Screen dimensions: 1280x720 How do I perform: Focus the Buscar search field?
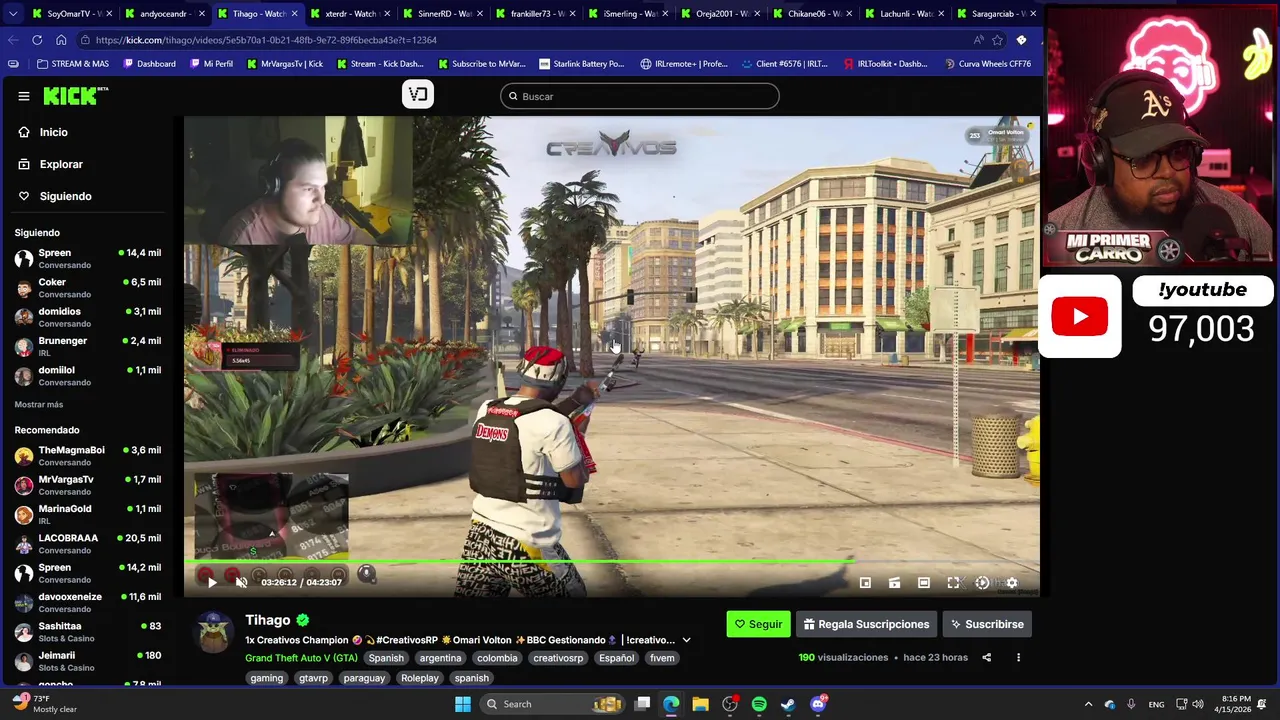click(640, 96)
